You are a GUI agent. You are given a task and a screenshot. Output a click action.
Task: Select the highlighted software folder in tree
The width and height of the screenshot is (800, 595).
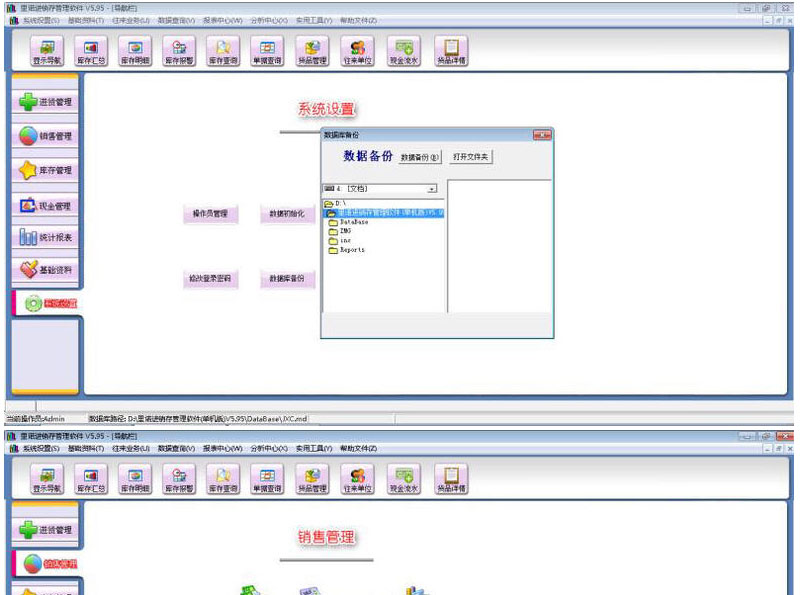385,213
